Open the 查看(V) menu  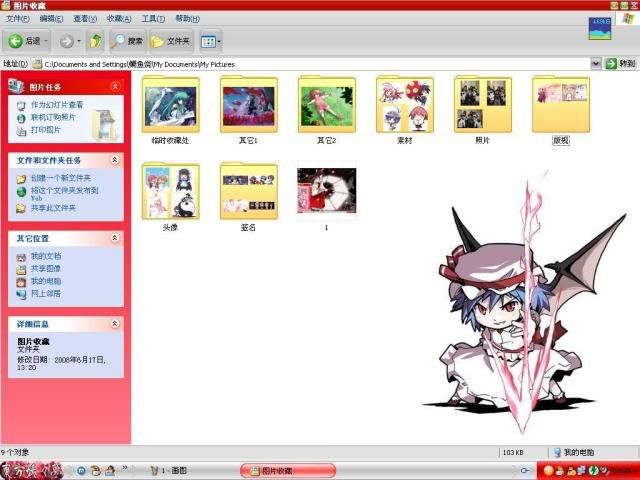[85, 19]
